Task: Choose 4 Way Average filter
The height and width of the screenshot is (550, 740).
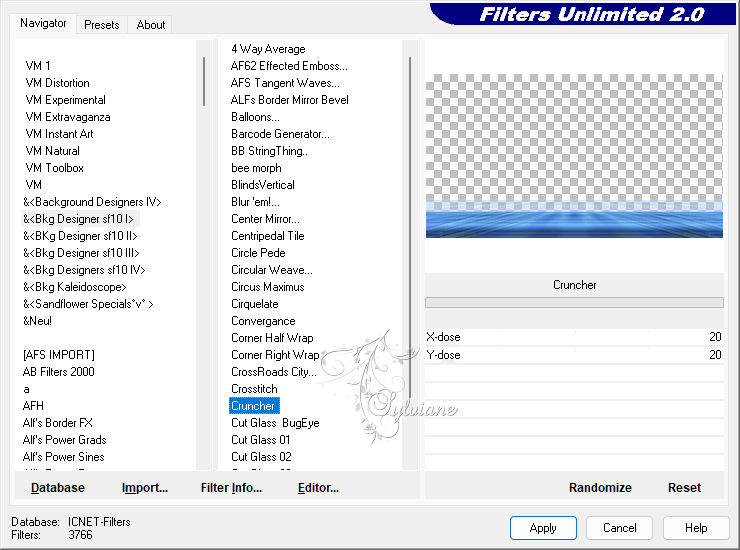Action: 268,49
